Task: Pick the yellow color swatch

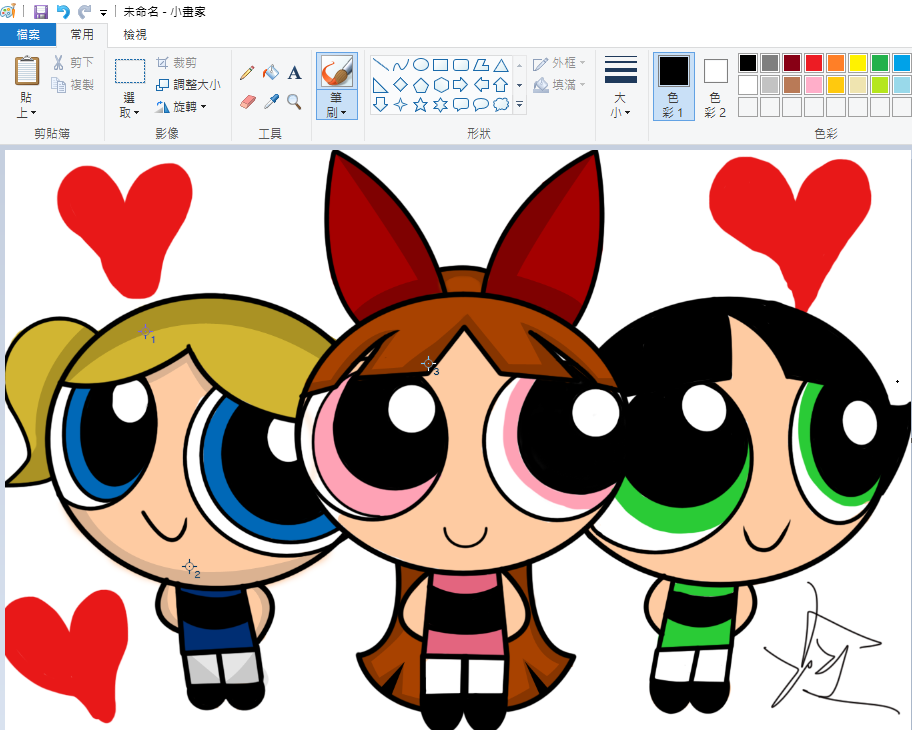Action: [858, 63]
